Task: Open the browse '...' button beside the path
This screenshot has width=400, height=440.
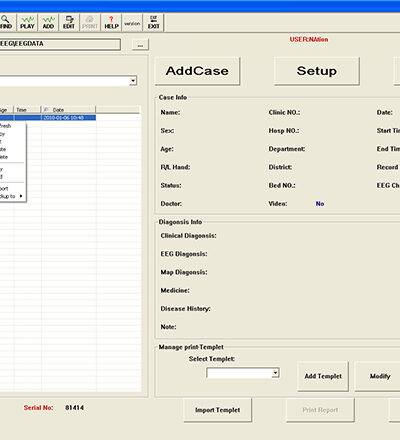Action: point(140,45)
